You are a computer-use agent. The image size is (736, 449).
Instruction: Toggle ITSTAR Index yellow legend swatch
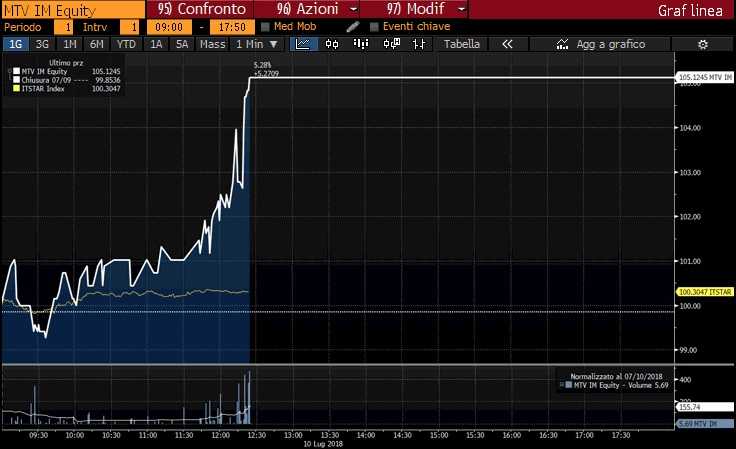[16, 89]
